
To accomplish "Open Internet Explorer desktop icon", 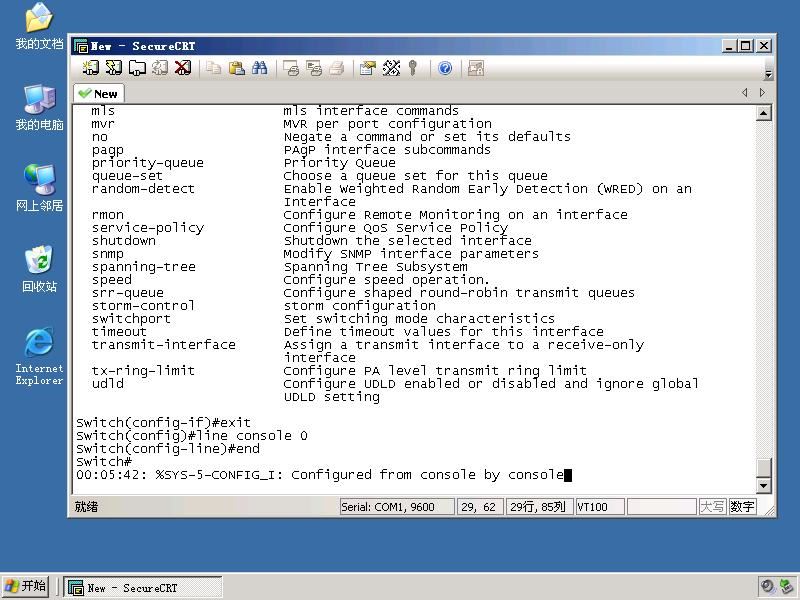I will (x=39, y=357).
